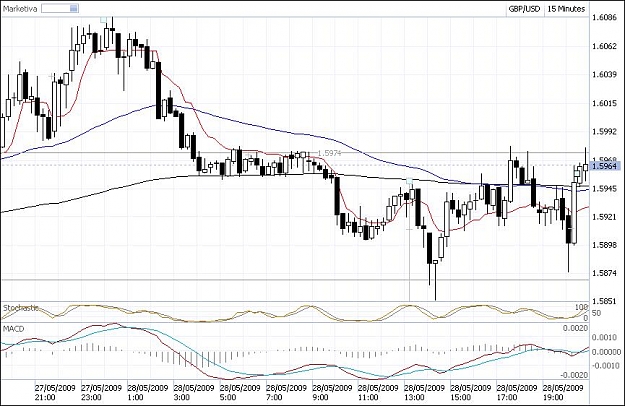Click the Marketiva title label

20,8
